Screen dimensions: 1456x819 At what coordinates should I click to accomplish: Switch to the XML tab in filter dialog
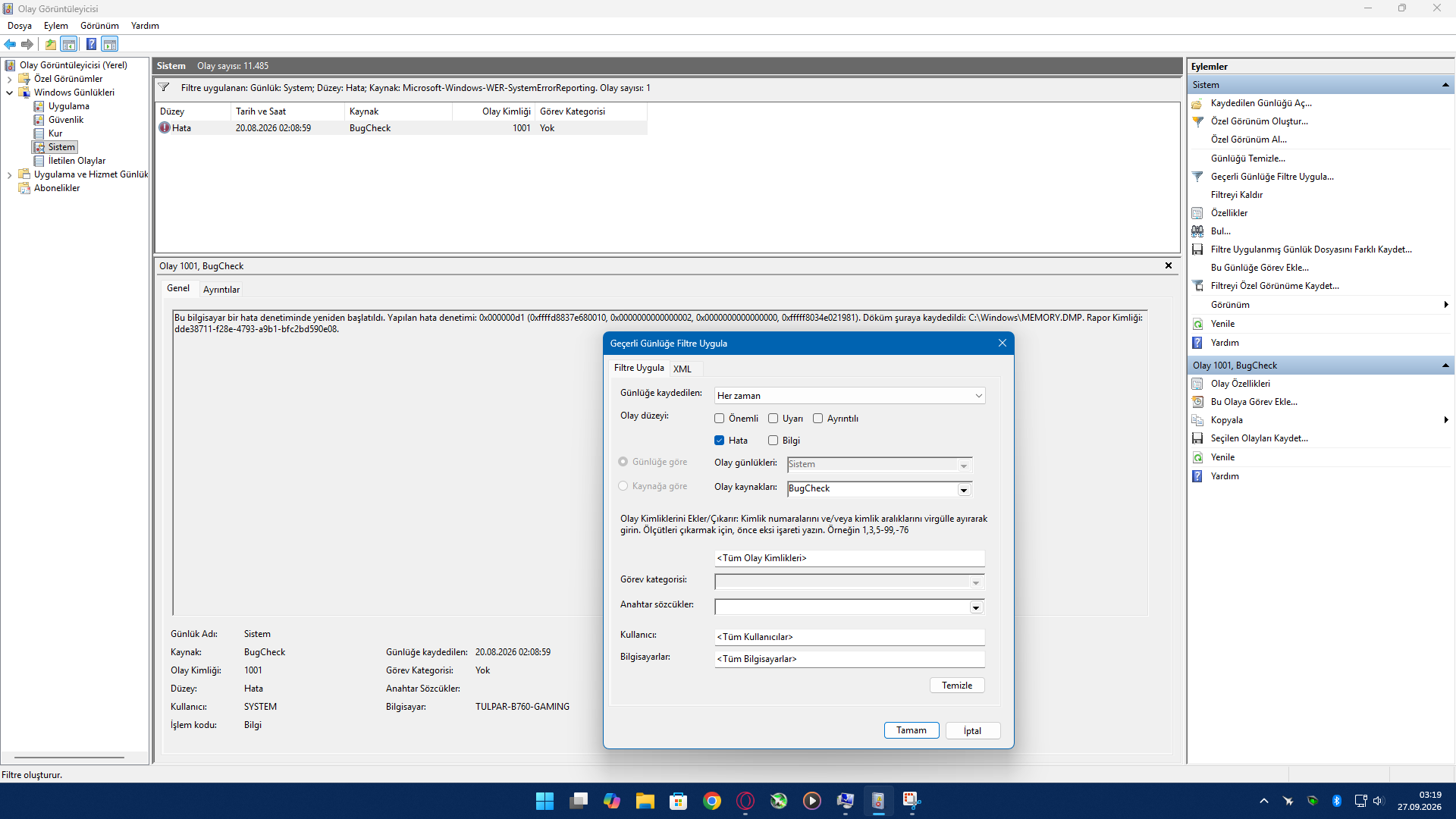coord(682,369)
